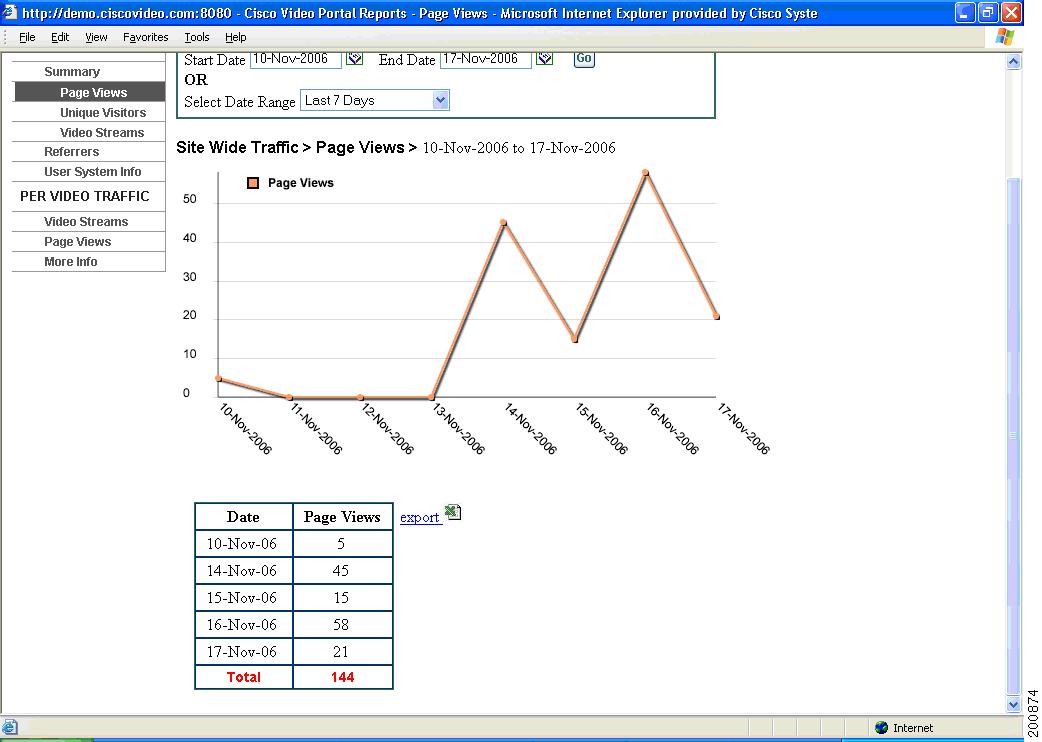
Task: Open the Tools menu
Action: [196, 37]
